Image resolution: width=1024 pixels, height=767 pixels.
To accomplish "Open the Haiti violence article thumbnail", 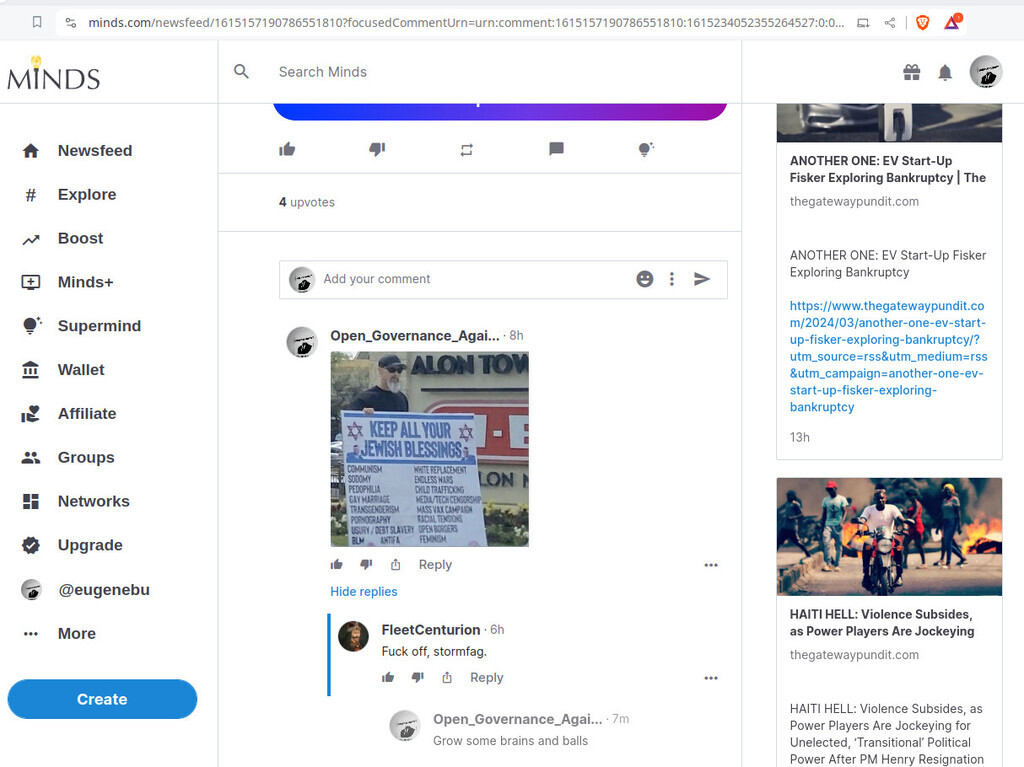I will (x=889, y=537).
